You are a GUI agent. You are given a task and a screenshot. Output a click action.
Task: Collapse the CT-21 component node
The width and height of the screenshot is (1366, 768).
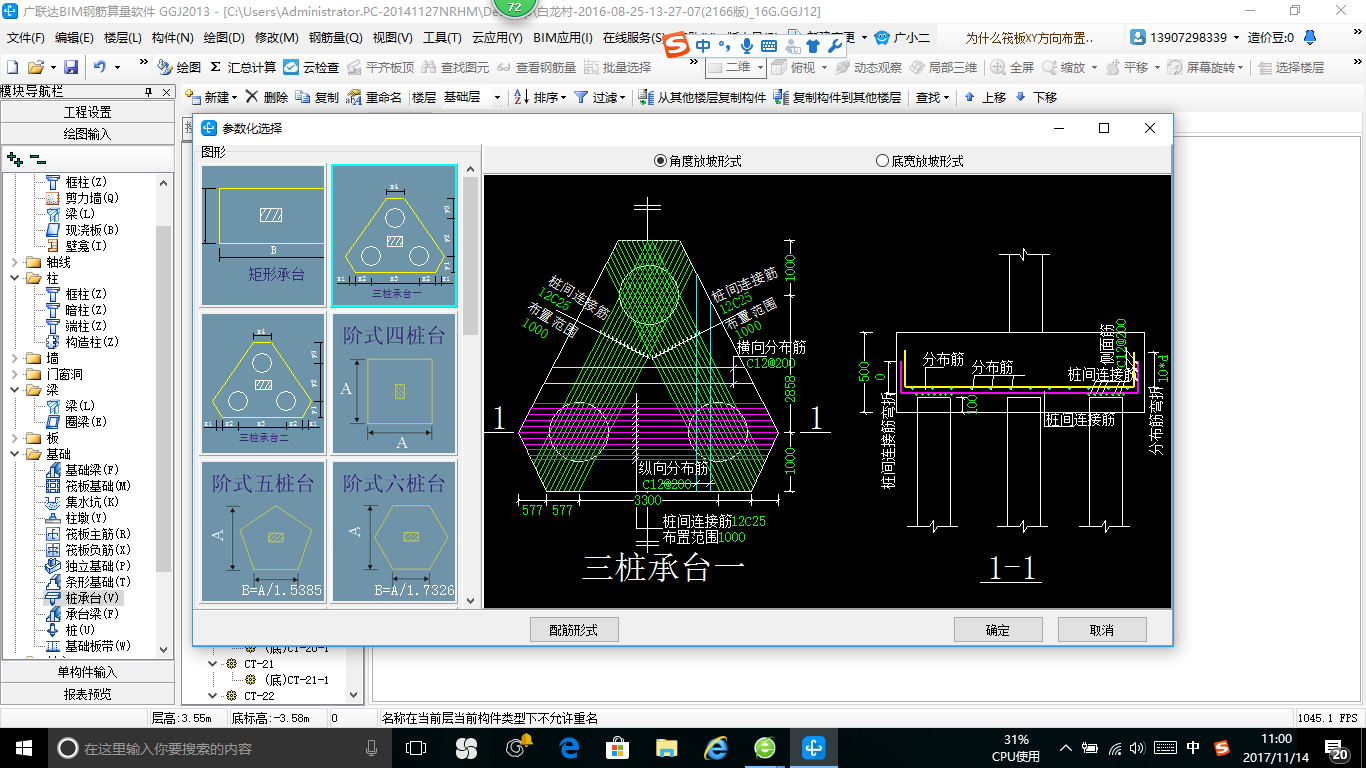pyautogui.click(x=212, y=664)
